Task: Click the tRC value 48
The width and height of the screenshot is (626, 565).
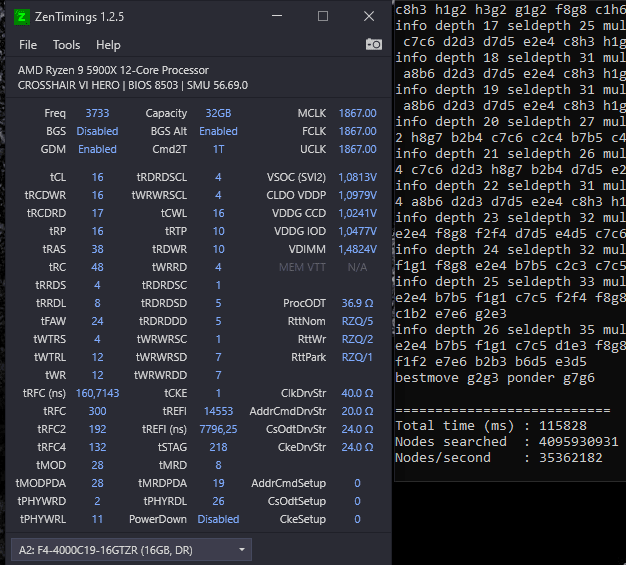Action: click(x=97, y=267)
